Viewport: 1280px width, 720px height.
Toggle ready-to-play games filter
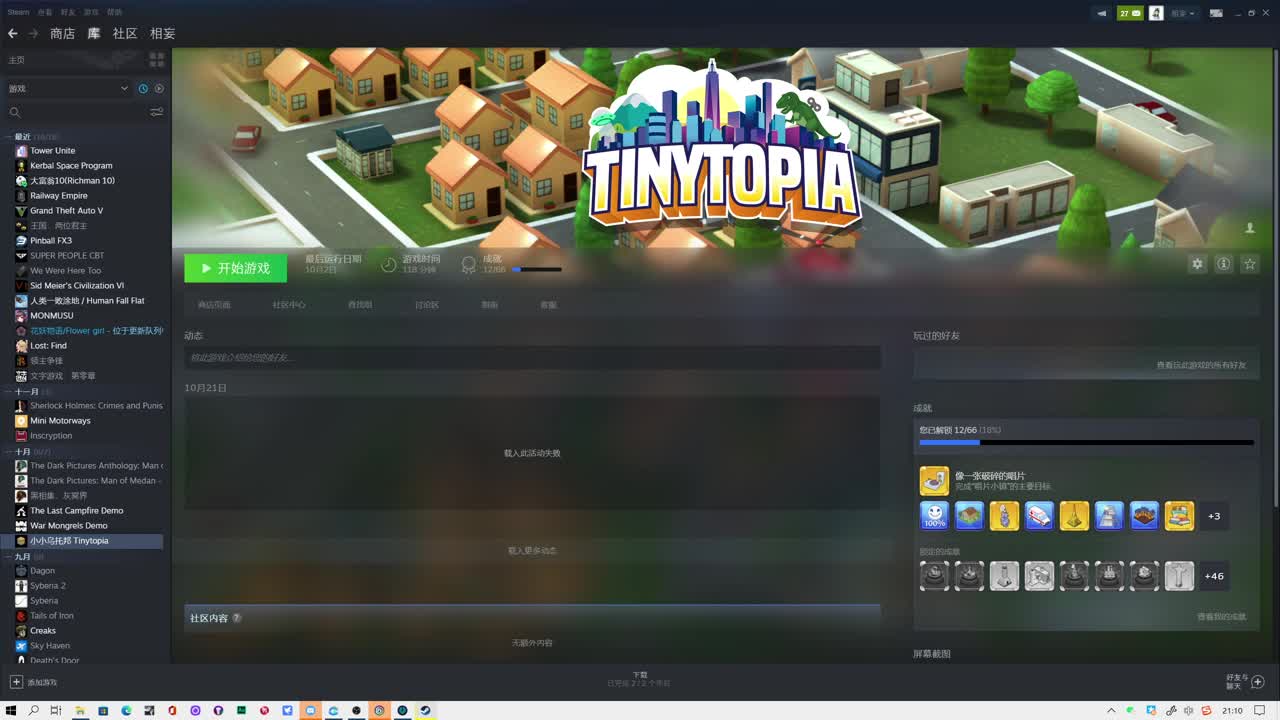coord(159,88)
